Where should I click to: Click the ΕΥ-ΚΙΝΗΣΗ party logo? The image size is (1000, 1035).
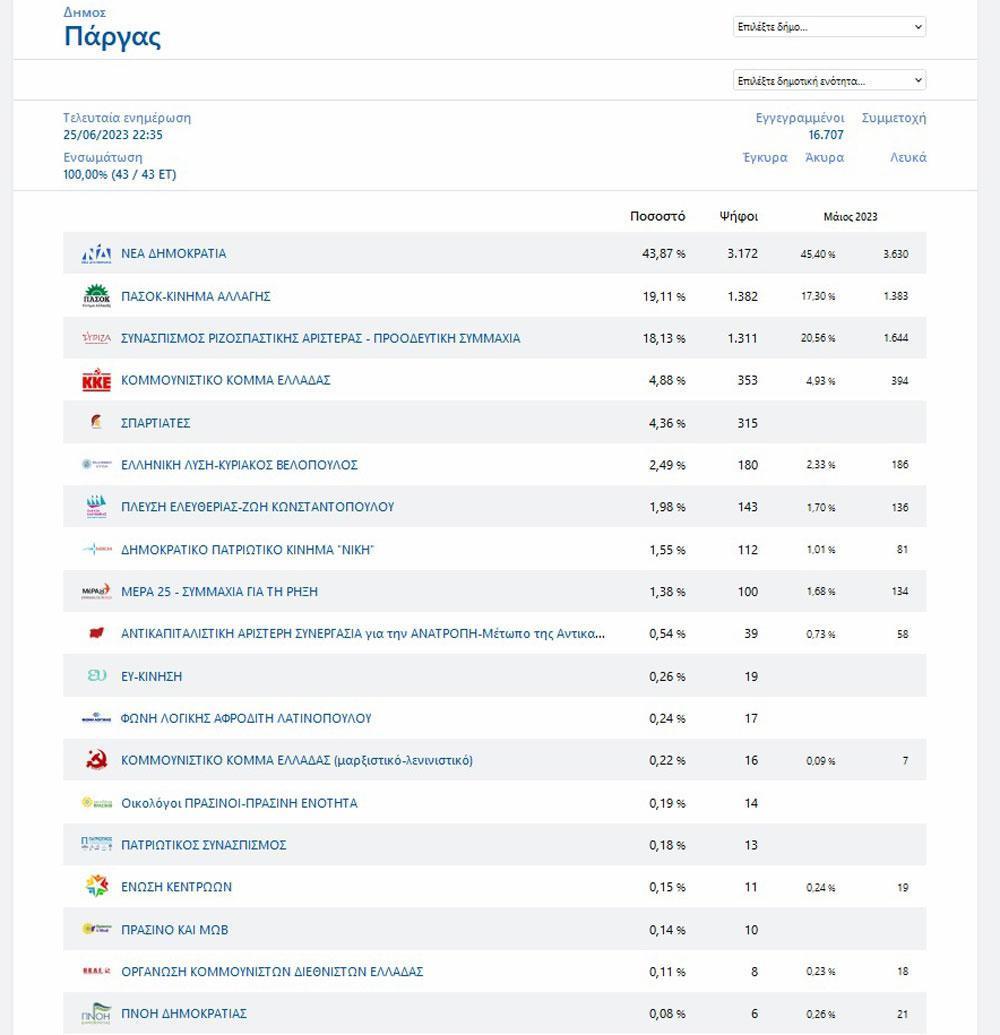96,676
